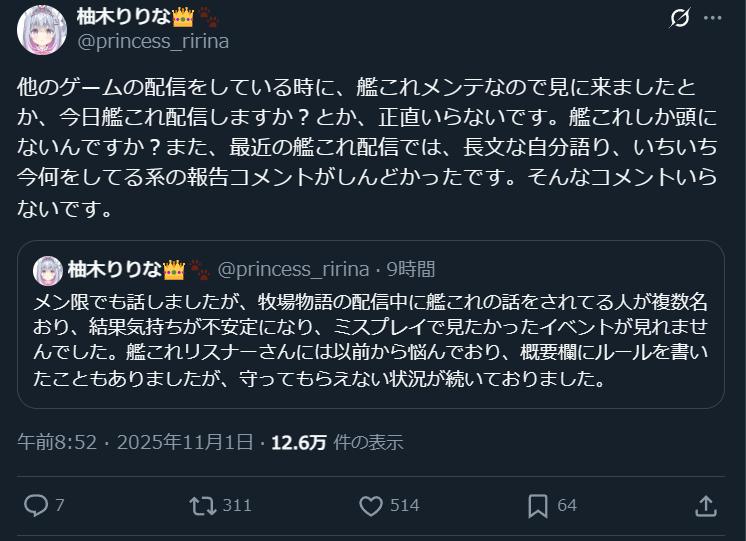Click the Grok slashed-circle icon
This screenshot has width=746, height=541.
(679, 19)
